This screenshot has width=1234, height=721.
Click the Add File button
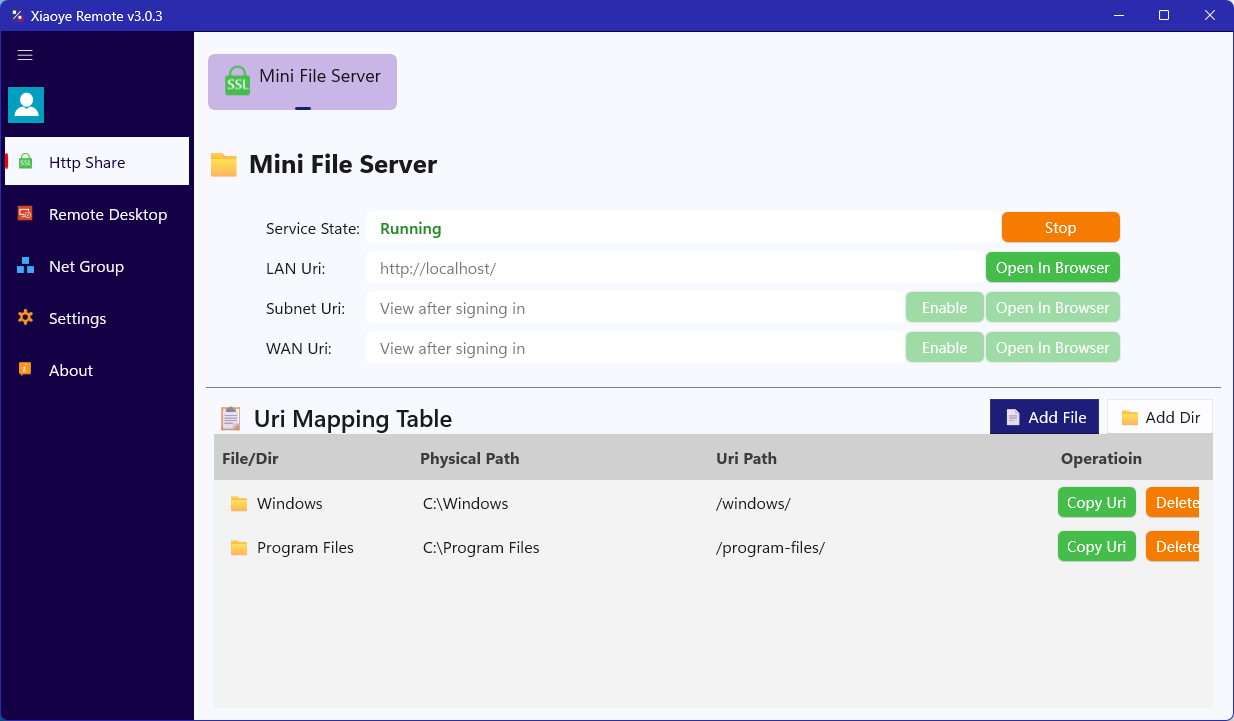tap(1044, 417)
